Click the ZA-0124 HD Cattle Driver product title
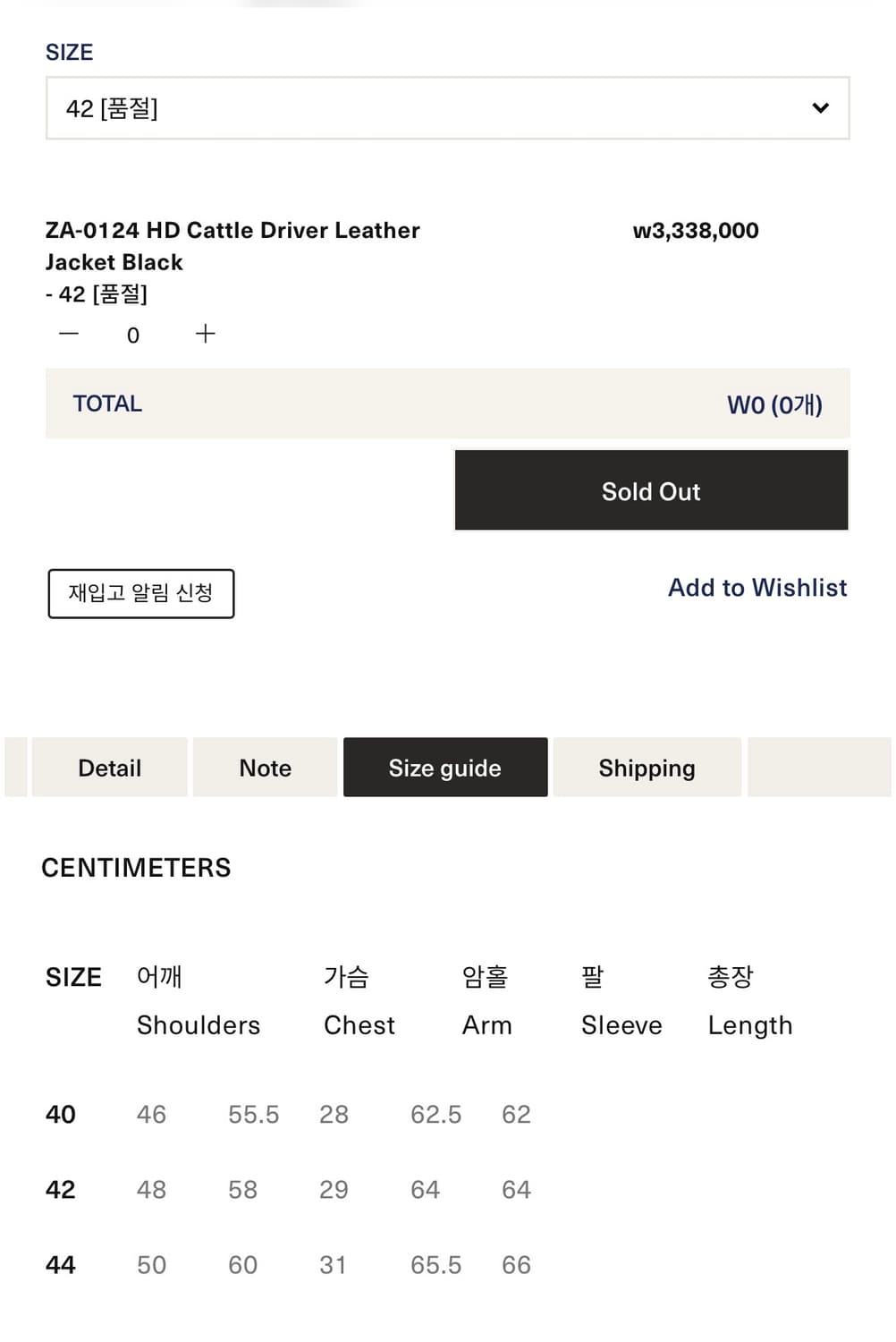The width and height of the screenshot is (896, 1342). pos(232,246)
